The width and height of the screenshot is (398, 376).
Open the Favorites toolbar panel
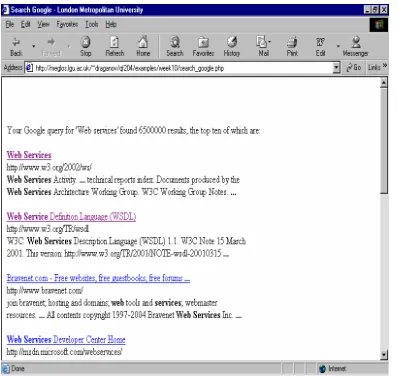point(203,47)
